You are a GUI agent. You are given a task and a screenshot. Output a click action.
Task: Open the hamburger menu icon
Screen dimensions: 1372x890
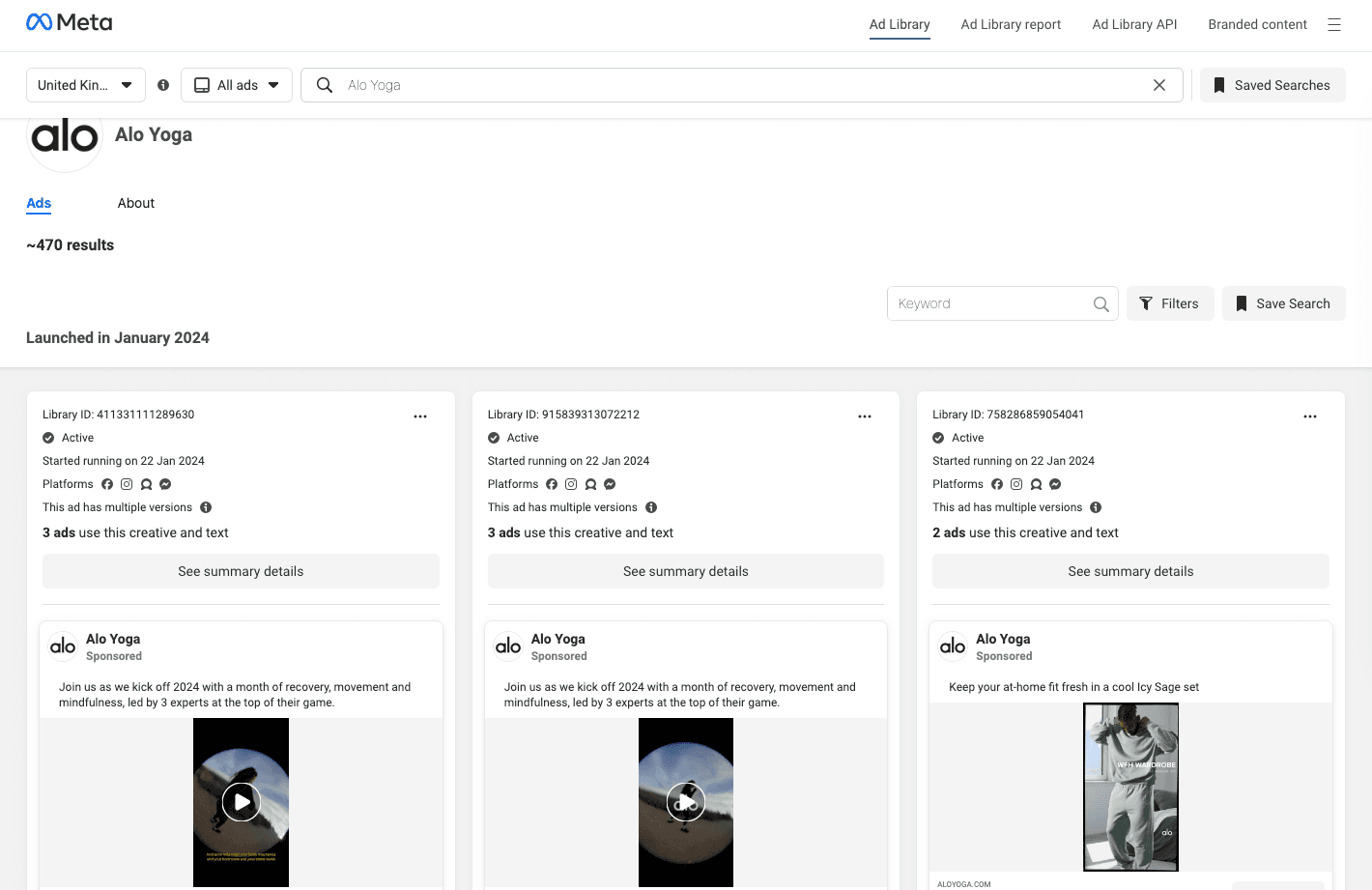coord(1333,25)
